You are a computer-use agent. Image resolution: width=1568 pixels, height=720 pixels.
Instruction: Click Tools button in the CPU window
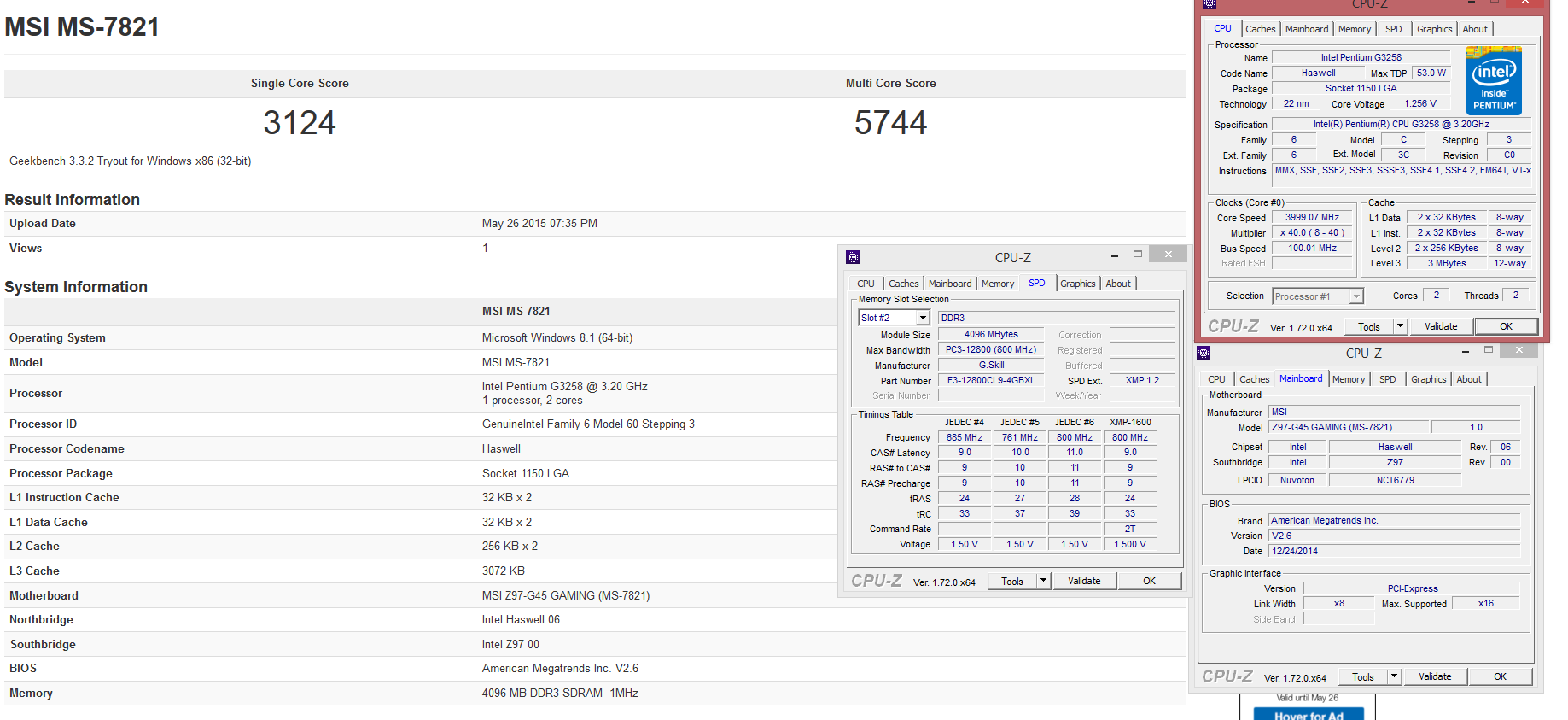coord(1369,326)
